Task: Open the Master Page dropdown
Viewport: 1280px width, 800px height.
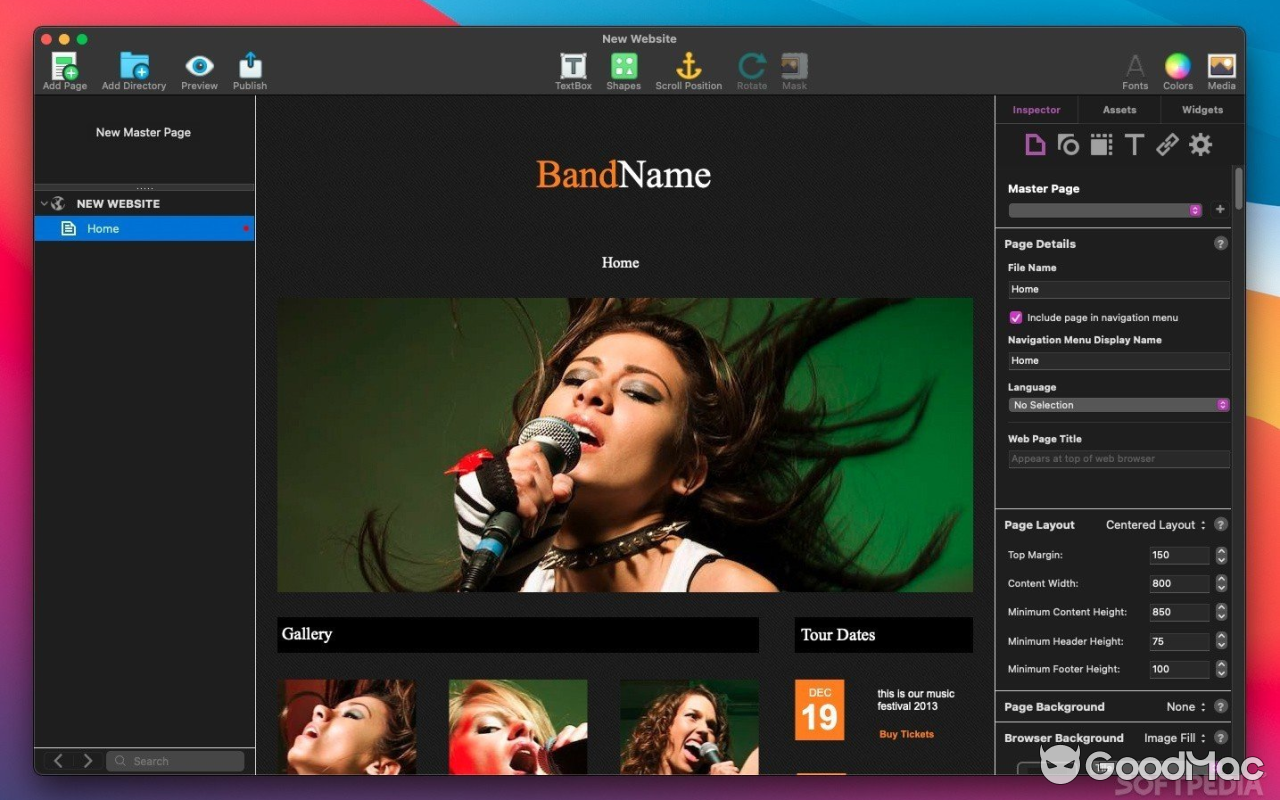Action: point(1105,210)
